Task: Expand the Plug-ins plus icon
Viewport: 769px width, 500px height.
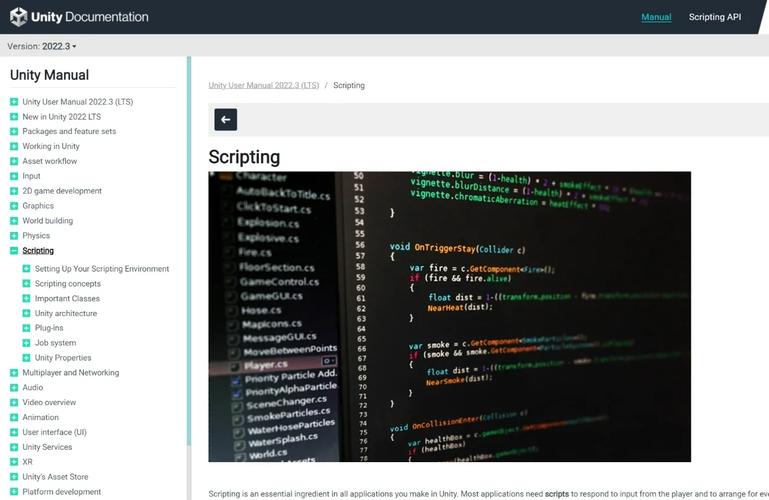Action: click(26, 328)
